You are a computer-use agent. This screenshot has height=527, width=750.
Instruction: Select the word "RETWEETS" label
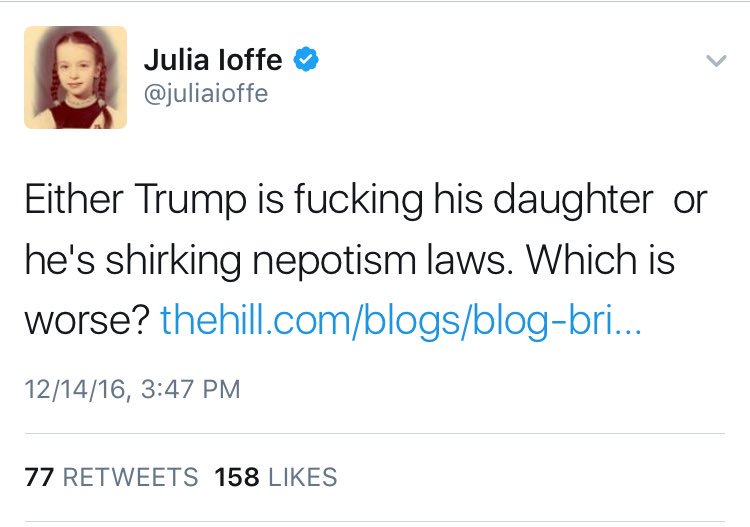130,477
